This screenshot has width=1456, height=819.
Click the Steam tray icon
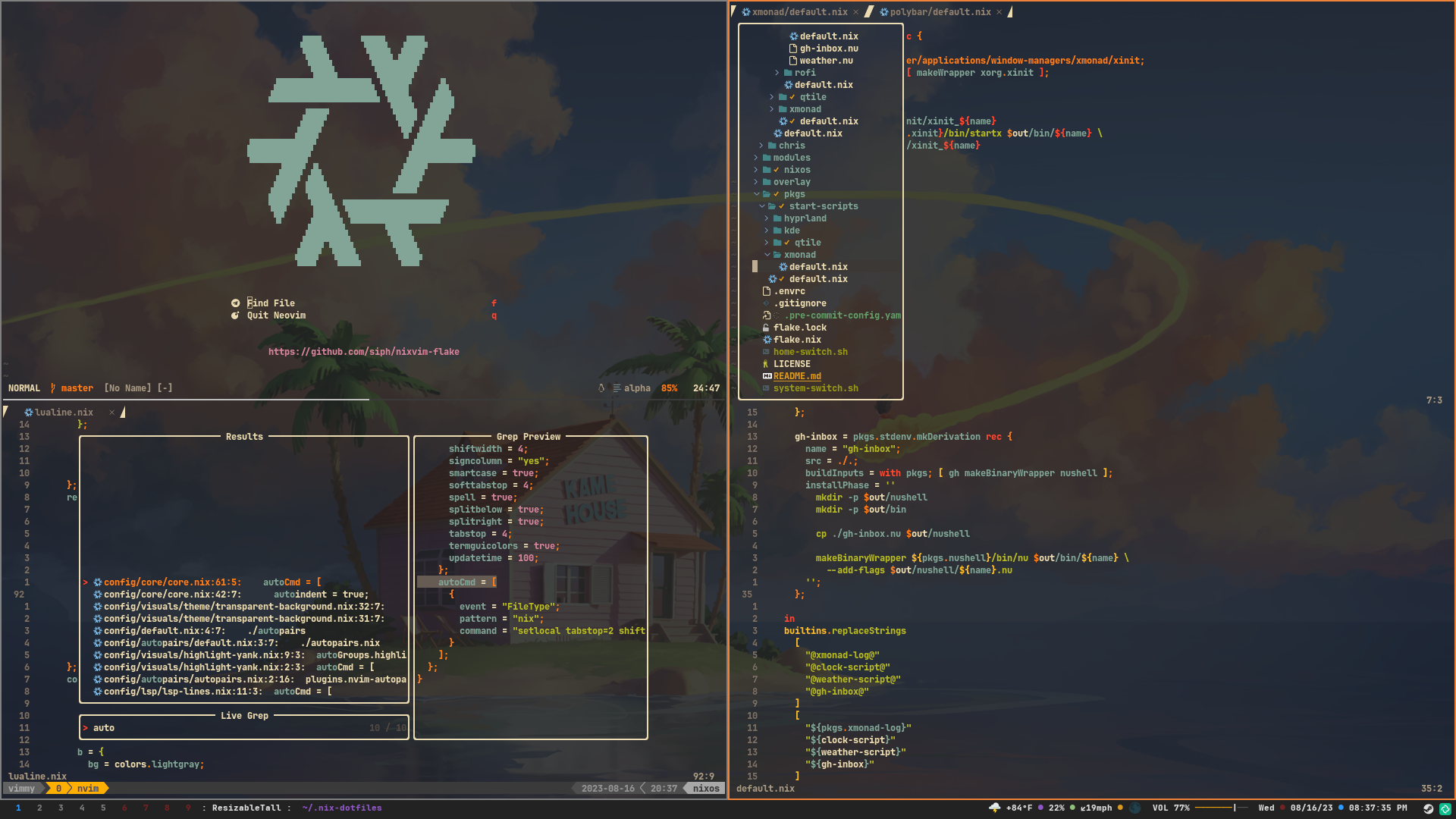click(x=1428, y=808)
